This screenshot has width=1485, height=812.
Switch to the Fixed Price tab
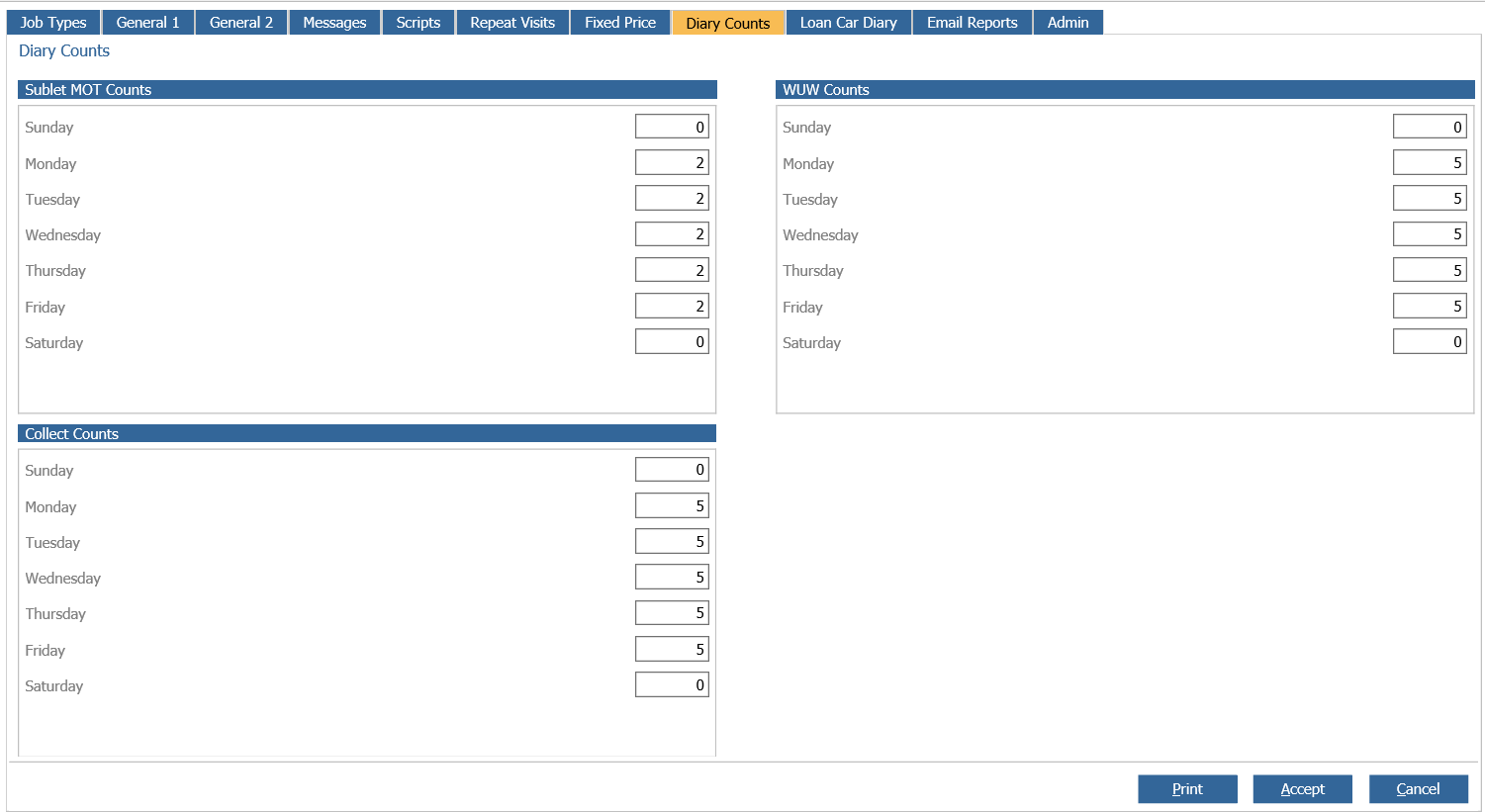(x=620, y=22)
